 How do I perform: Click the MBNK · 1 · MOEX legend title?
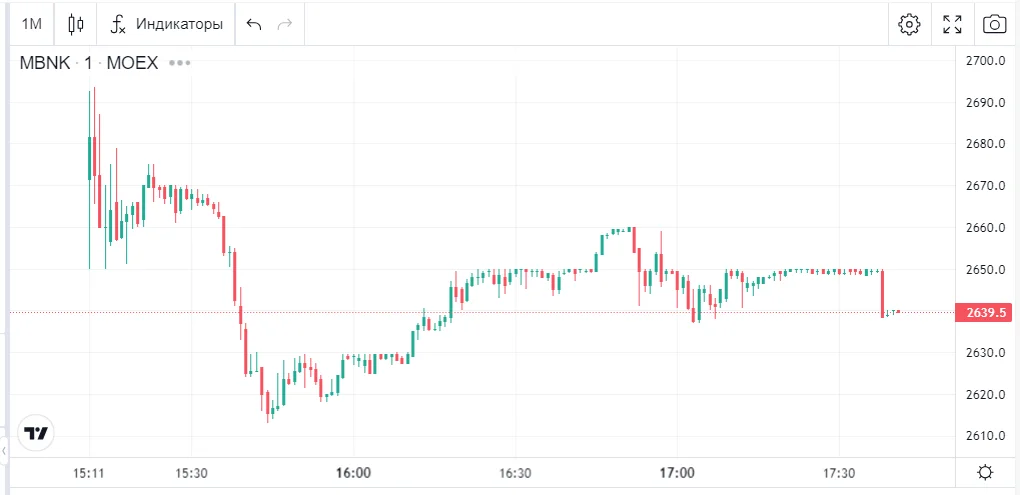click(x=89, y=63)
